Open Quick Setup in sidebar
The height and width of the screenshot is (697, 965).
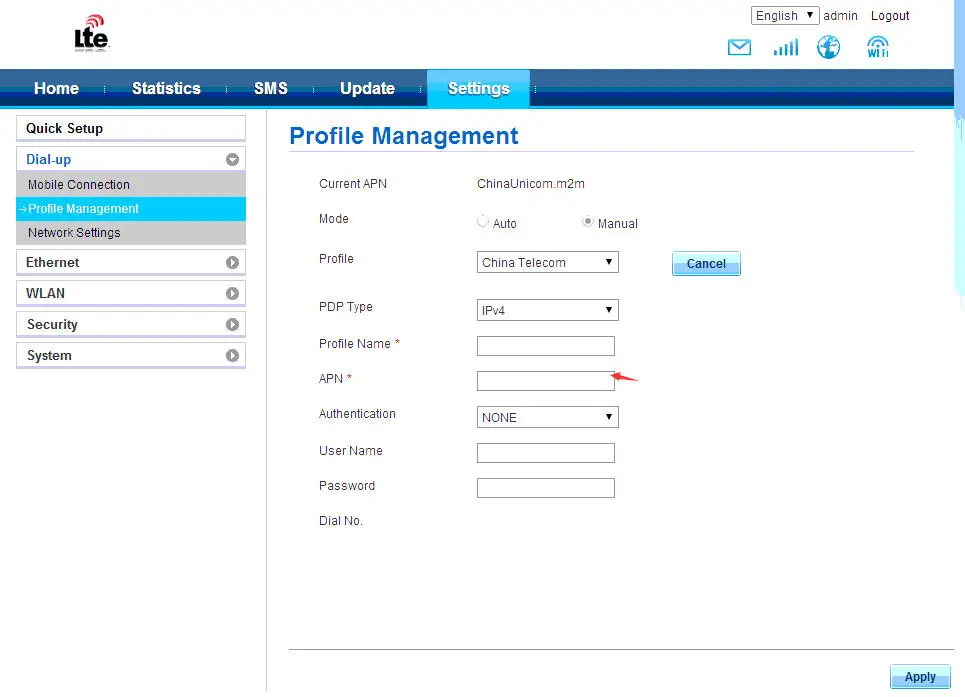point(130,129)
